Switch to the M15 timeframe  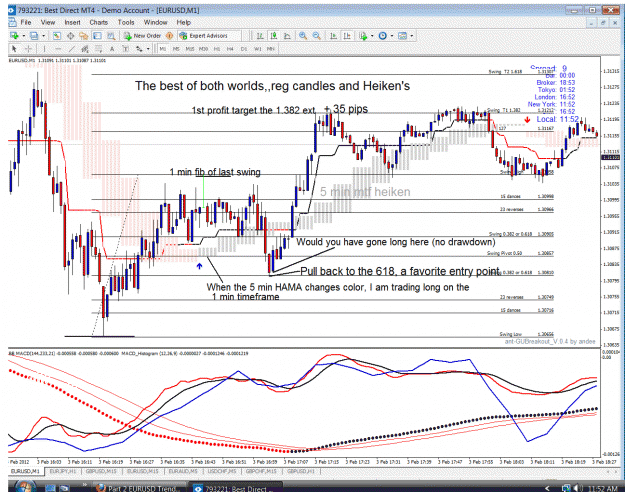pyautogui.click(x=190, y=49)
